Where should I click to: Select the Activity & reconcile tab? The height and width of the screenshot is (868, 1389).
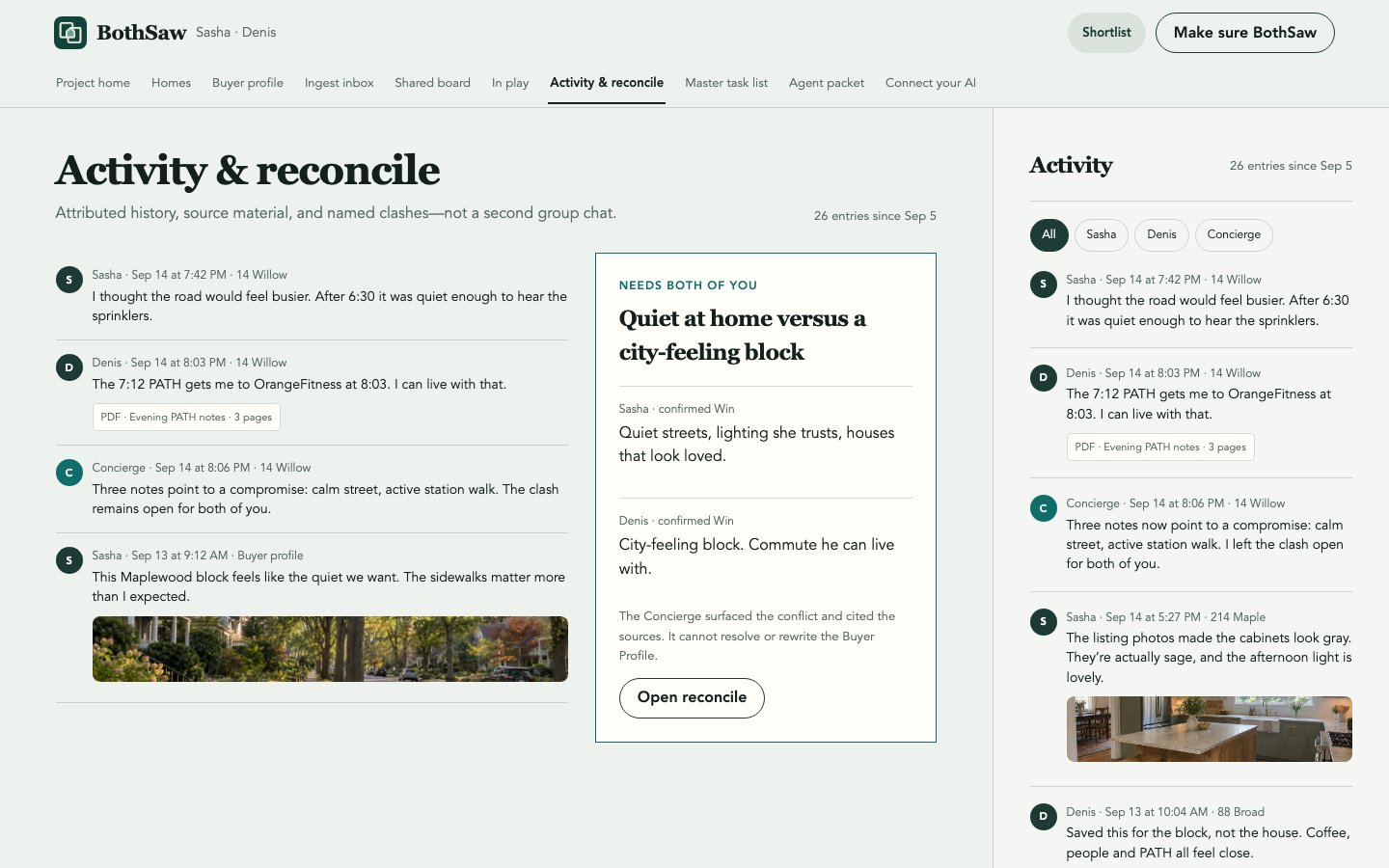point(607,83)
